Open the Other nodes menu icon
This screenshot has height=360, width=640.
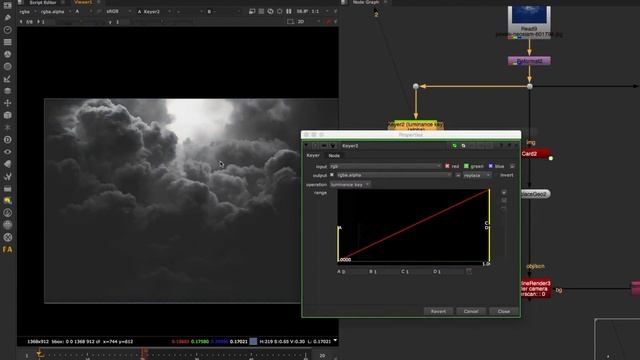[x=7, y=189]
